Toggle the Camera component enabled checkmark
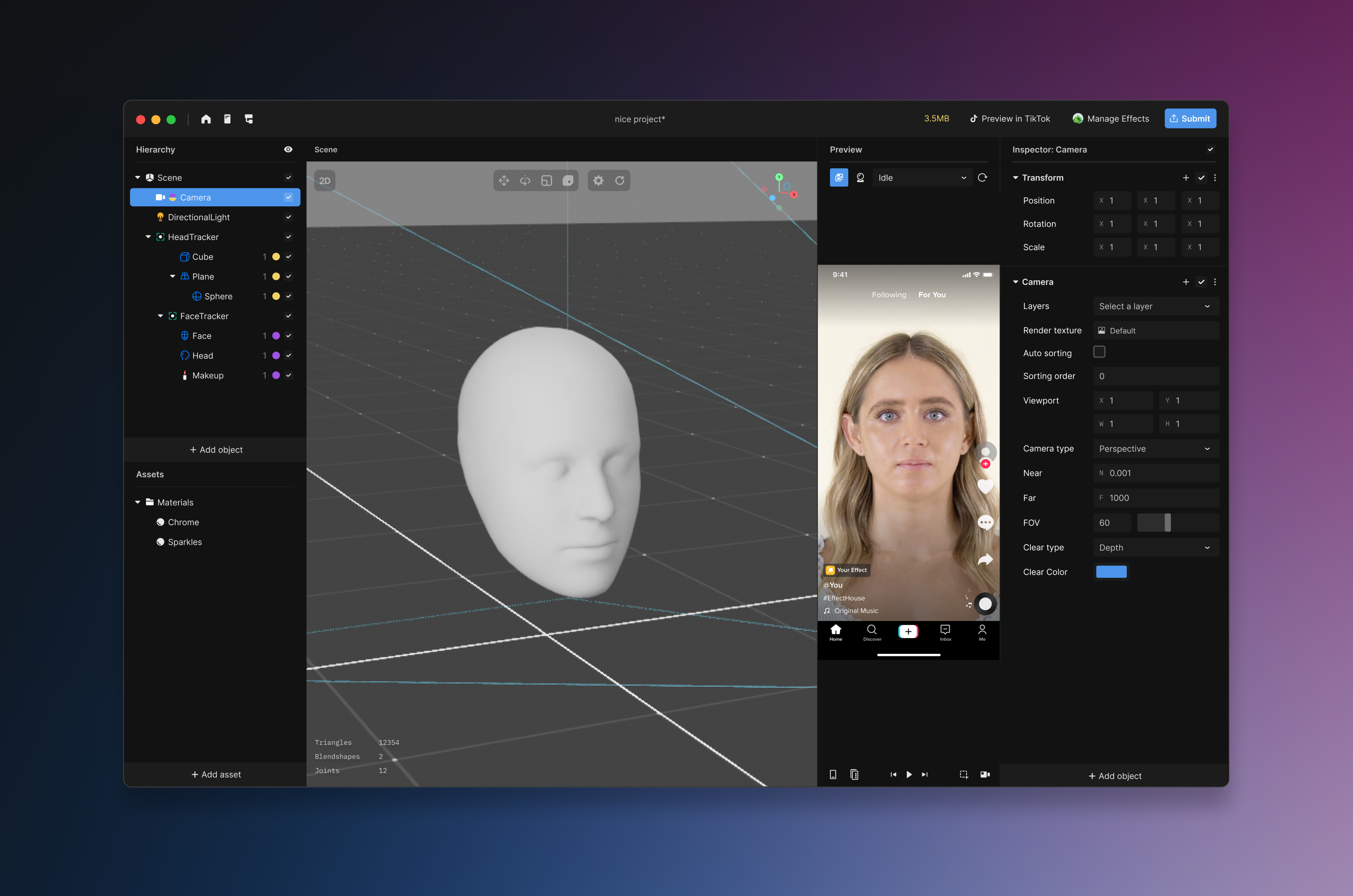 click(x=1202, y=282)
